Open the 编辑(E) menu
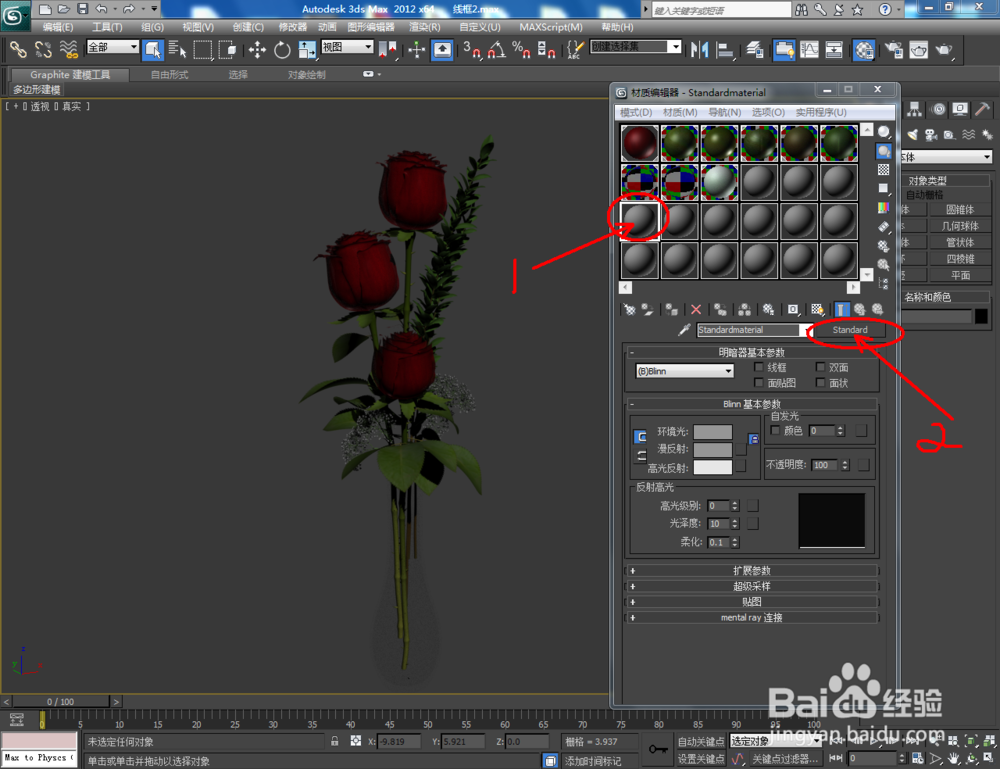This screenshot has height=769, width=1000. (57, 27)
